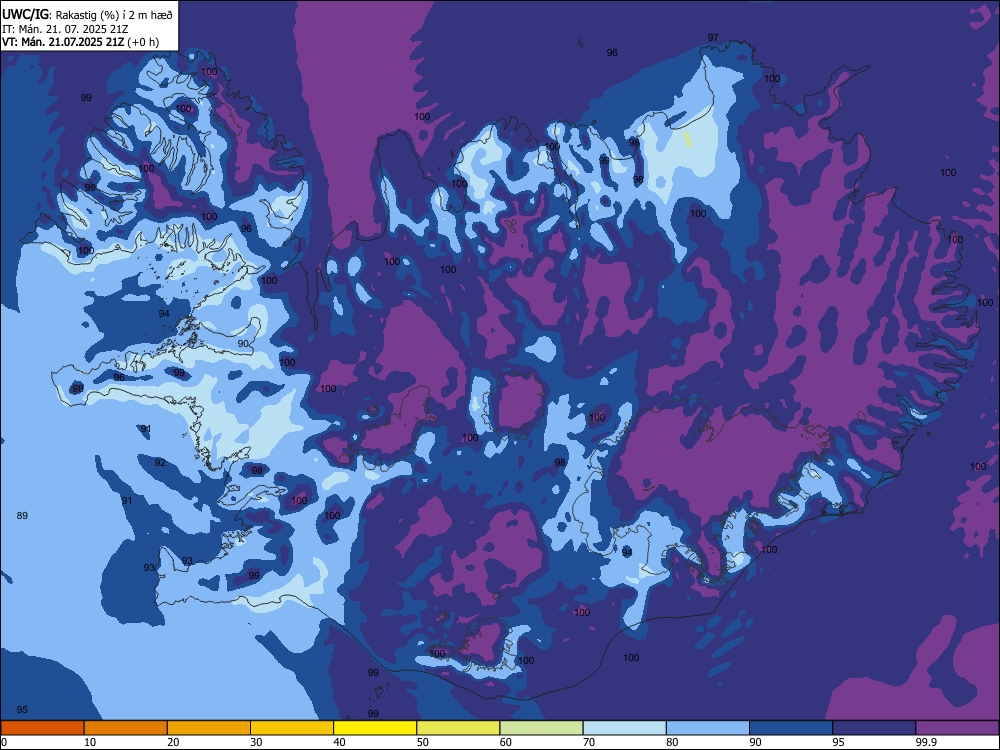Select the '80' tick label on the color scale
Image resolution: width=1000 pixels, height=750 pixels.
(x=672, y=742)
